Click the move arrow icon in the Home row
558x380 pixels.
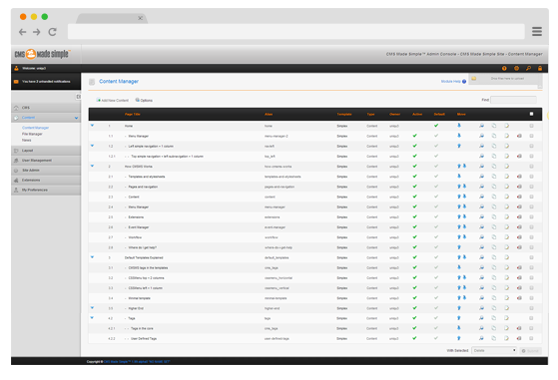point(459,126)
